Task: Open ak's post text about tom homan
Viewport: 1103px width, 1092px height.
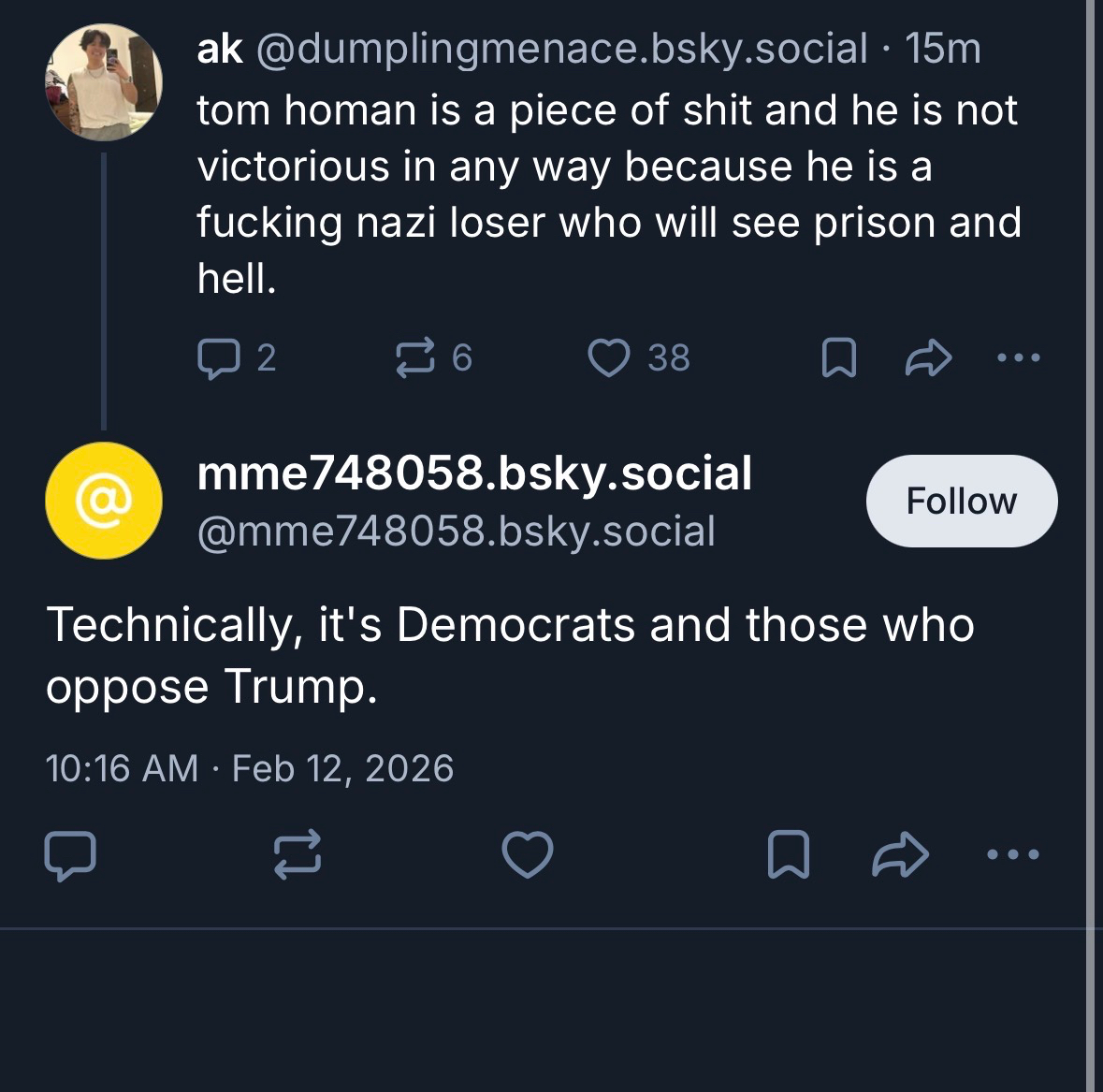Action: [x=608, y=194]
